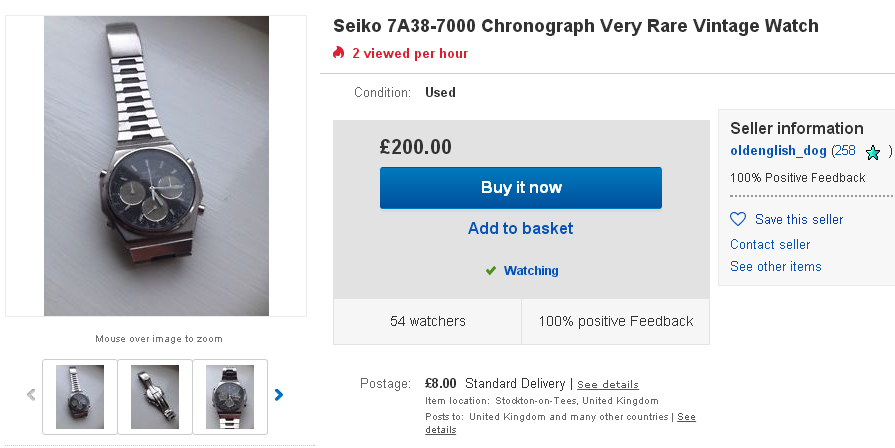Select the third watch thumbnail
Image resolution: width=895 pixels, height=448 pixels.
(230, 396)
